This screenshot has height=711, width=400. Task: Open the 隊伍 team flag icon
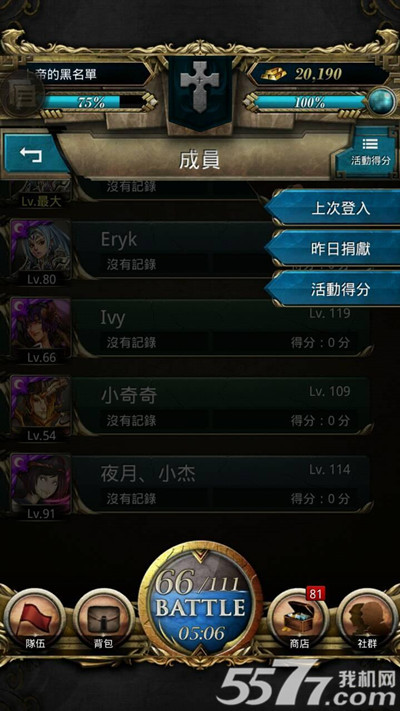[34, 619]
